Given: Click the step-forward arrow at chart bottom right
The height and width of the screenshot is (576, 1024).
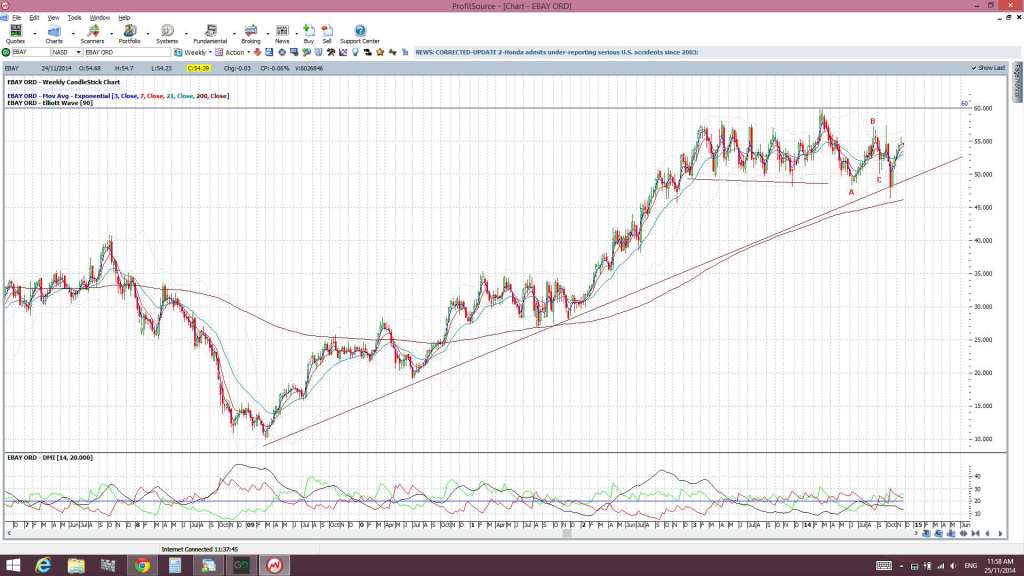Looking at the screenshot, I should [1000, 534].
